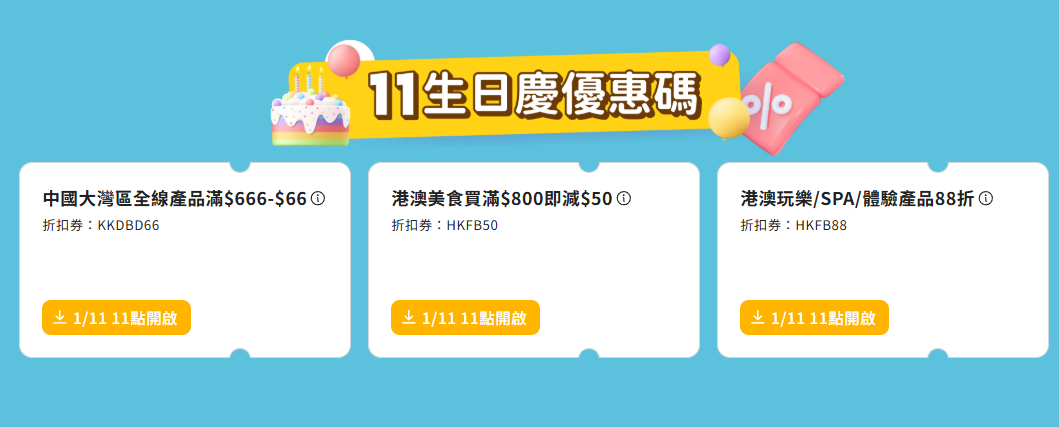Click 1/11 11點開啟 button under HKFB50
The height and width of the screenshot is (427, 1059).
(465, 318)
